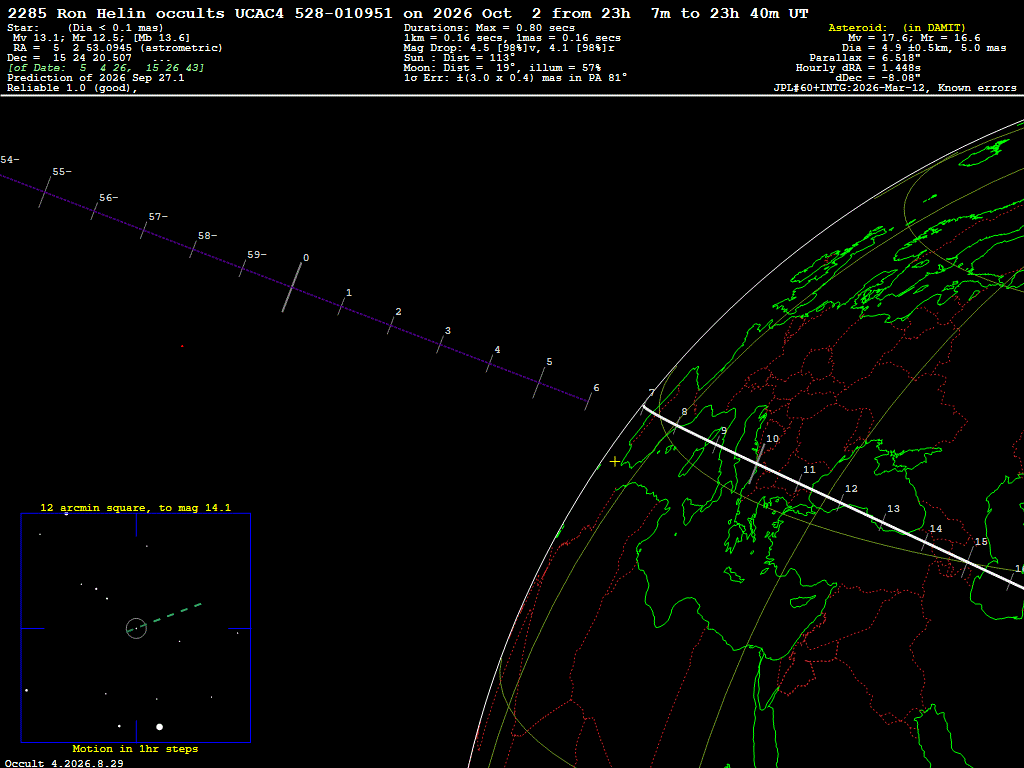Click the Mag Drop value line
Viewport: 1024px width, 768px height.
tap(509, 48)
